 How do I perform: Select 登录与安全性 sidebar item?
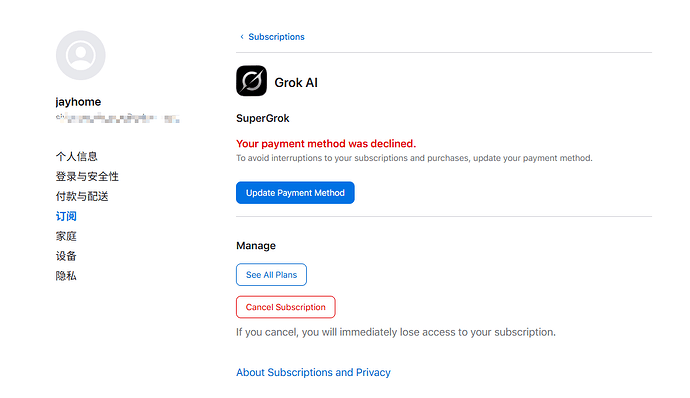pyautogui.click(x=87, y=176)
